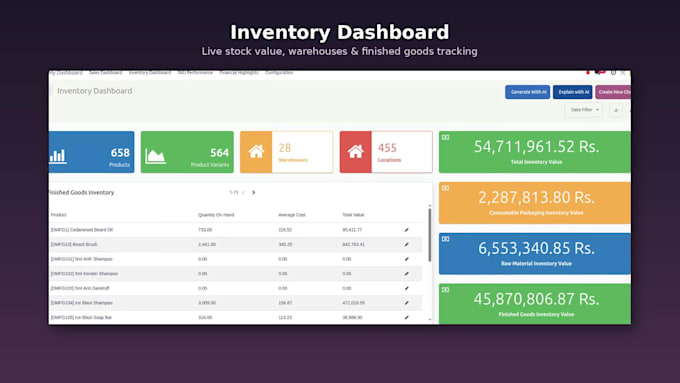
Task: Click the 6,553,340.85 Rs. Raw Material value
Action: coord(536,248)
